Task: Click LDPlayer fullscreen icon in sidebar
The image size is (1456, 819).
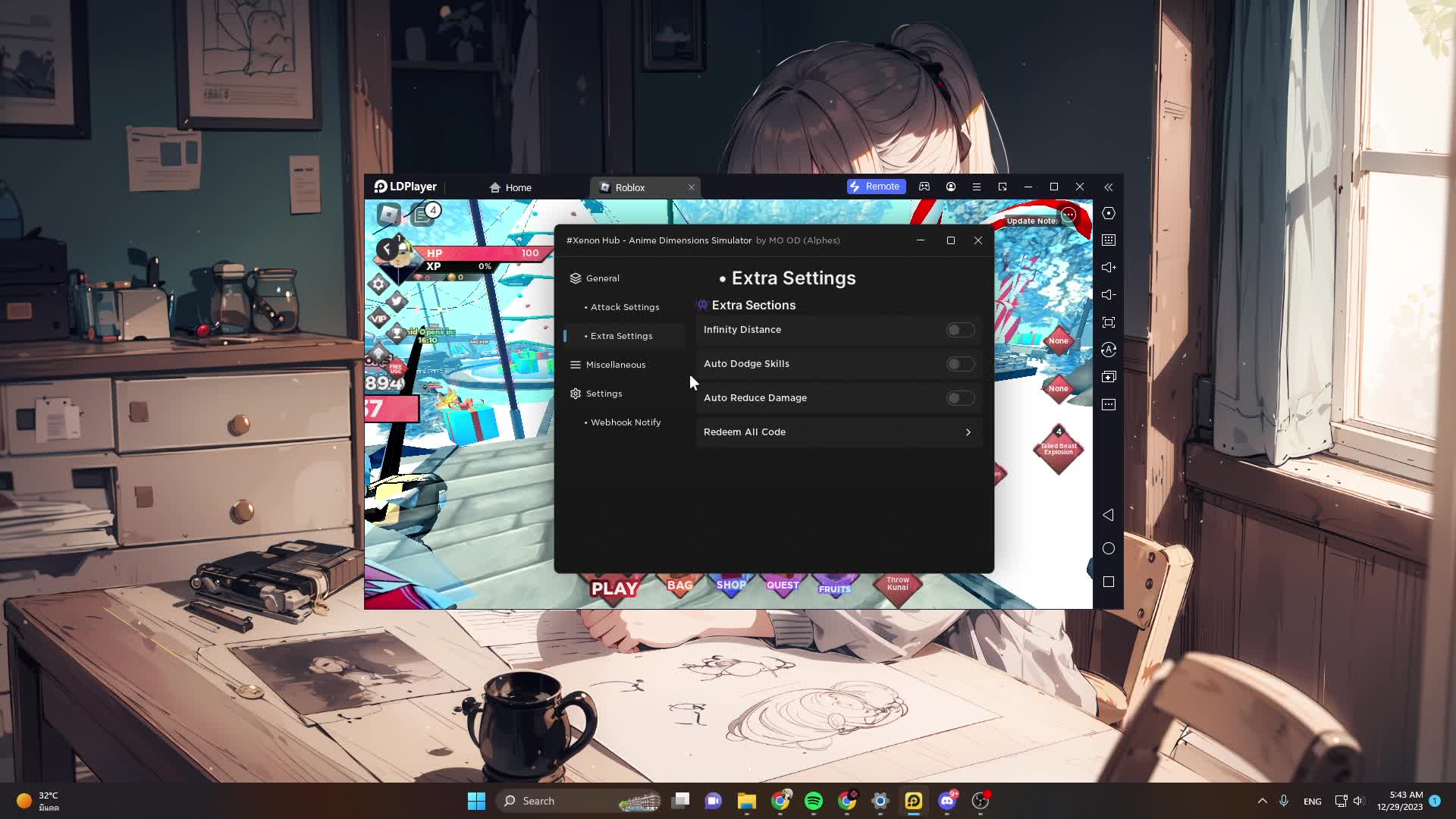Action: pos(1109,322)
